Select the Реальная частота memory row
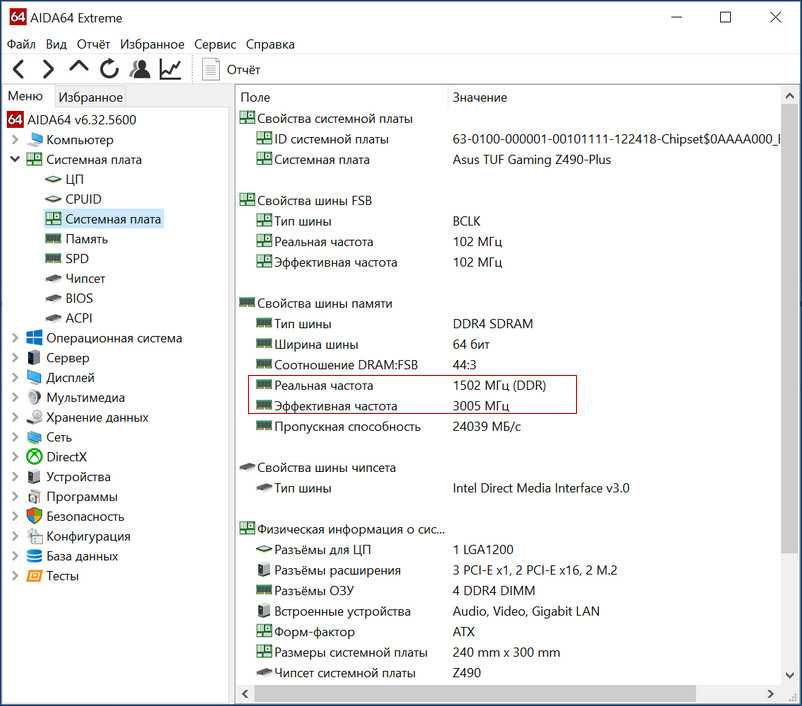This screenshot has height=706, width=802. tap(323, 385)
